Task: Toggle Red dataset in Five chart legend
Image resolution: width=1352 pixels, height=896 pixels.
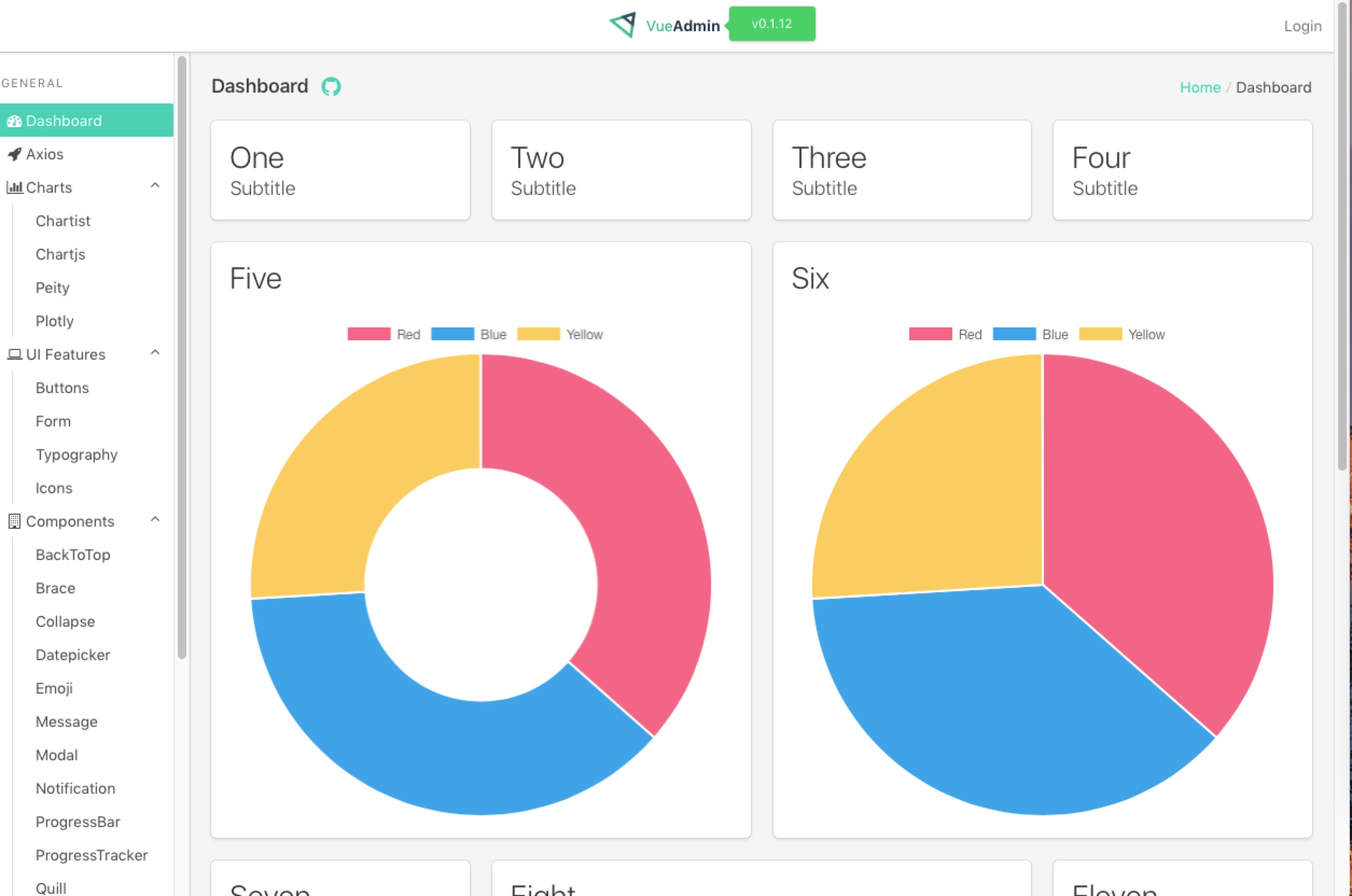Action: pos(384,334)
